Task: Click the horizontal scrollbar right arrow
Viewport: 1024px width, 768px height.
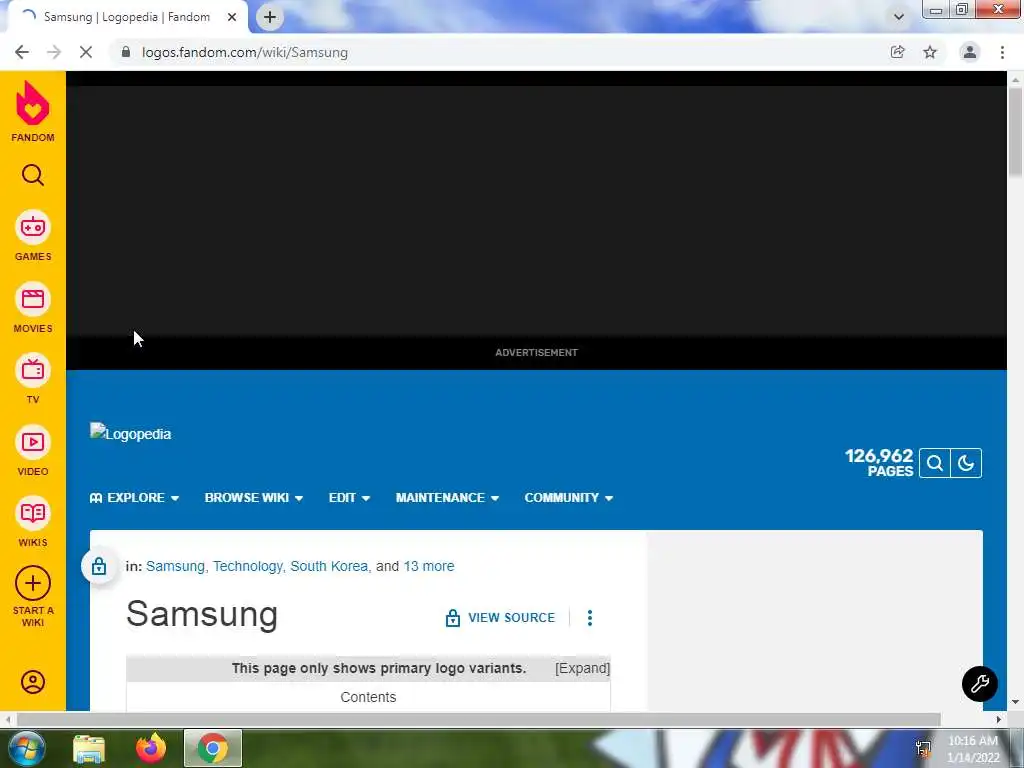Action: 999,719
